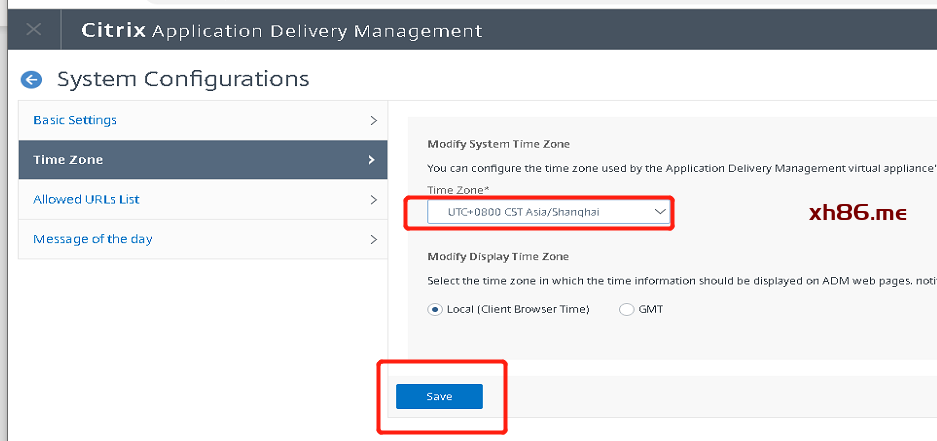Save the time zone settings

439,397
